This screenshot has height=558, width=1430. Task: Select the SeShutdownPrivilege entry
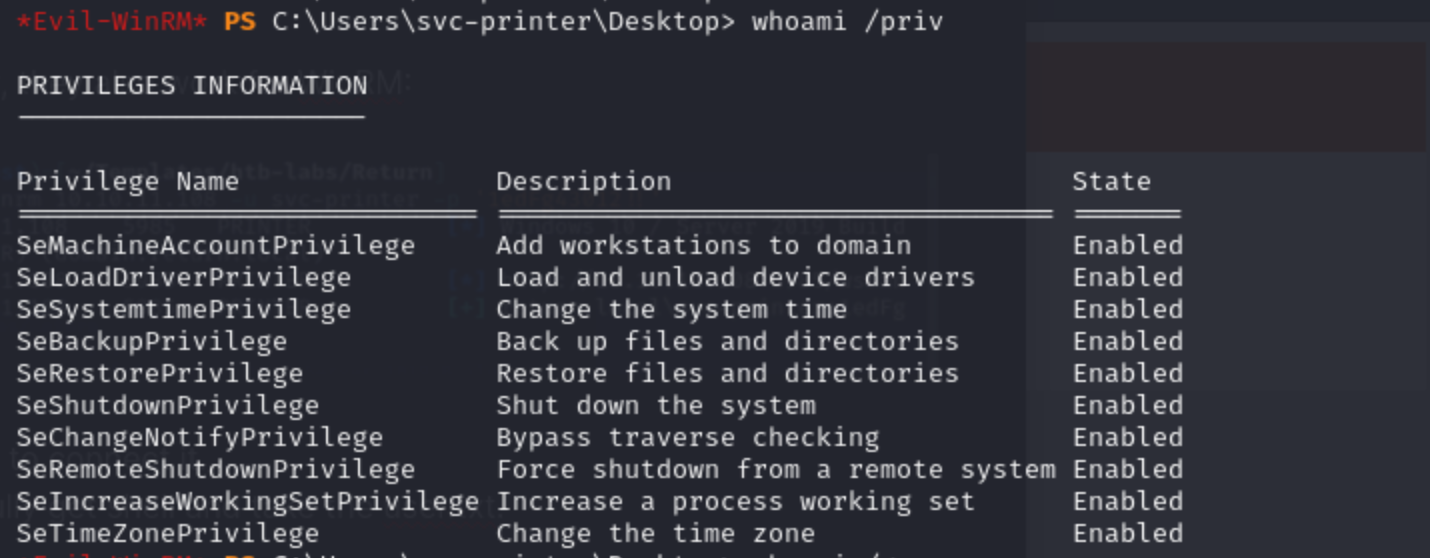[x=168, y=406]
